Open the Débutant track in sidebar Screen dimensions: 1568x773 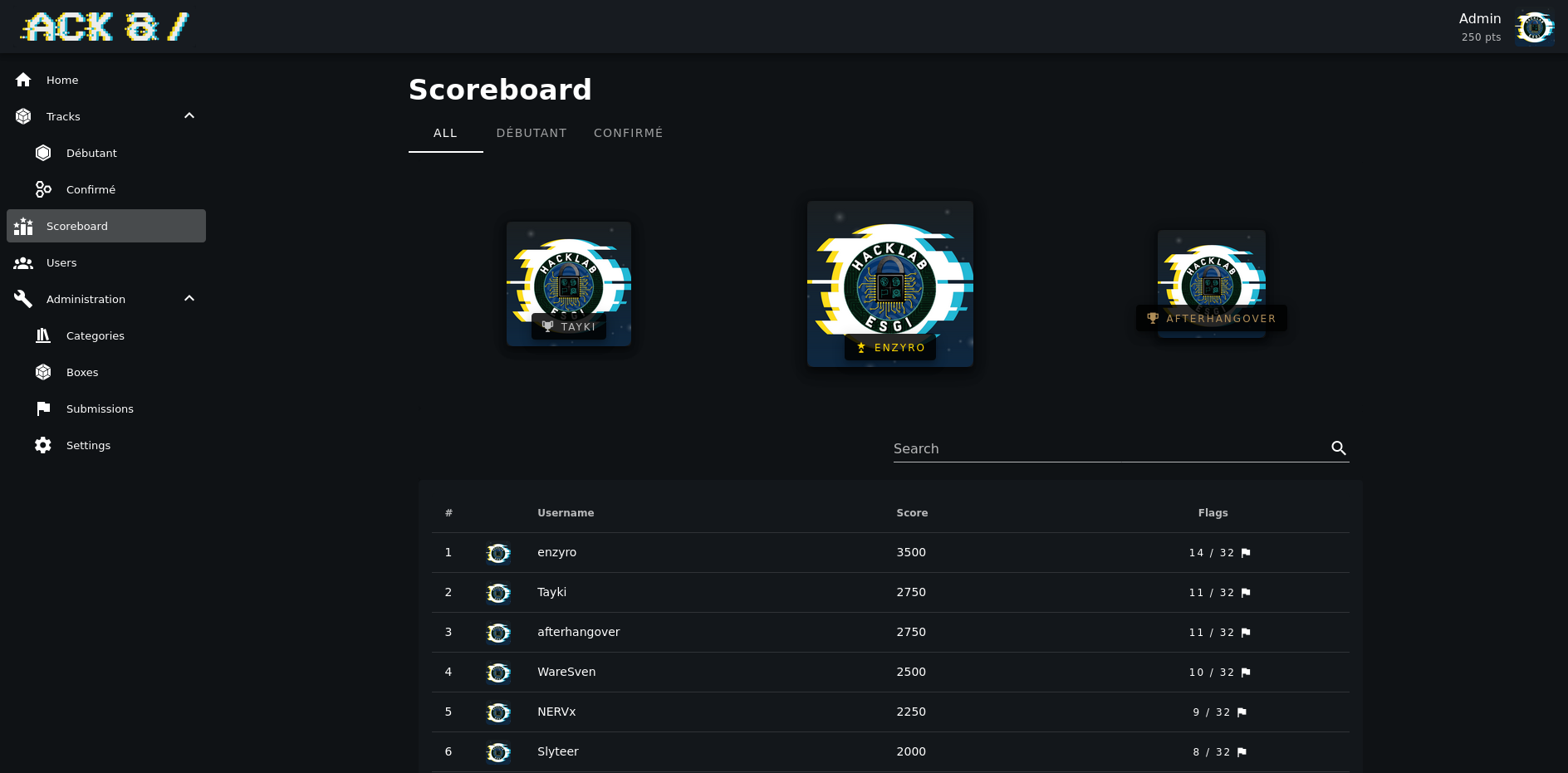91,153
